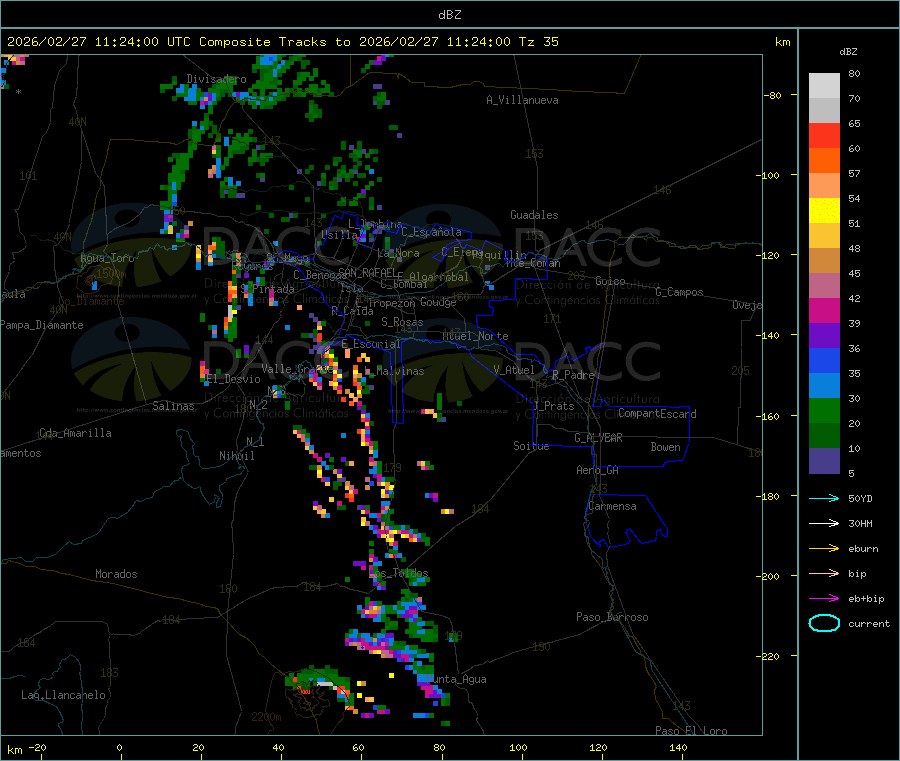Viewport: 900px width, 761px height.
Task: Click the R_Padre map label
Action: [x=573, y=375]
